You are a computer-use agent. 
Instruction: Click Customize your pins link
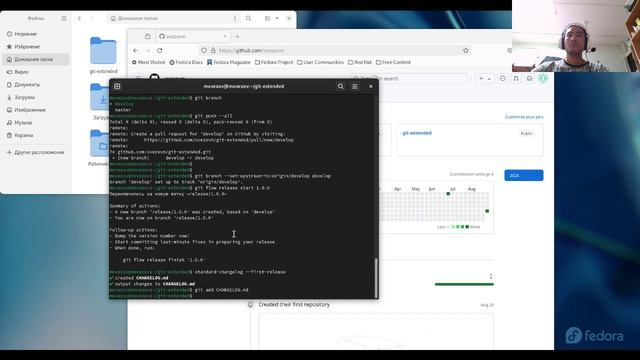524,117
